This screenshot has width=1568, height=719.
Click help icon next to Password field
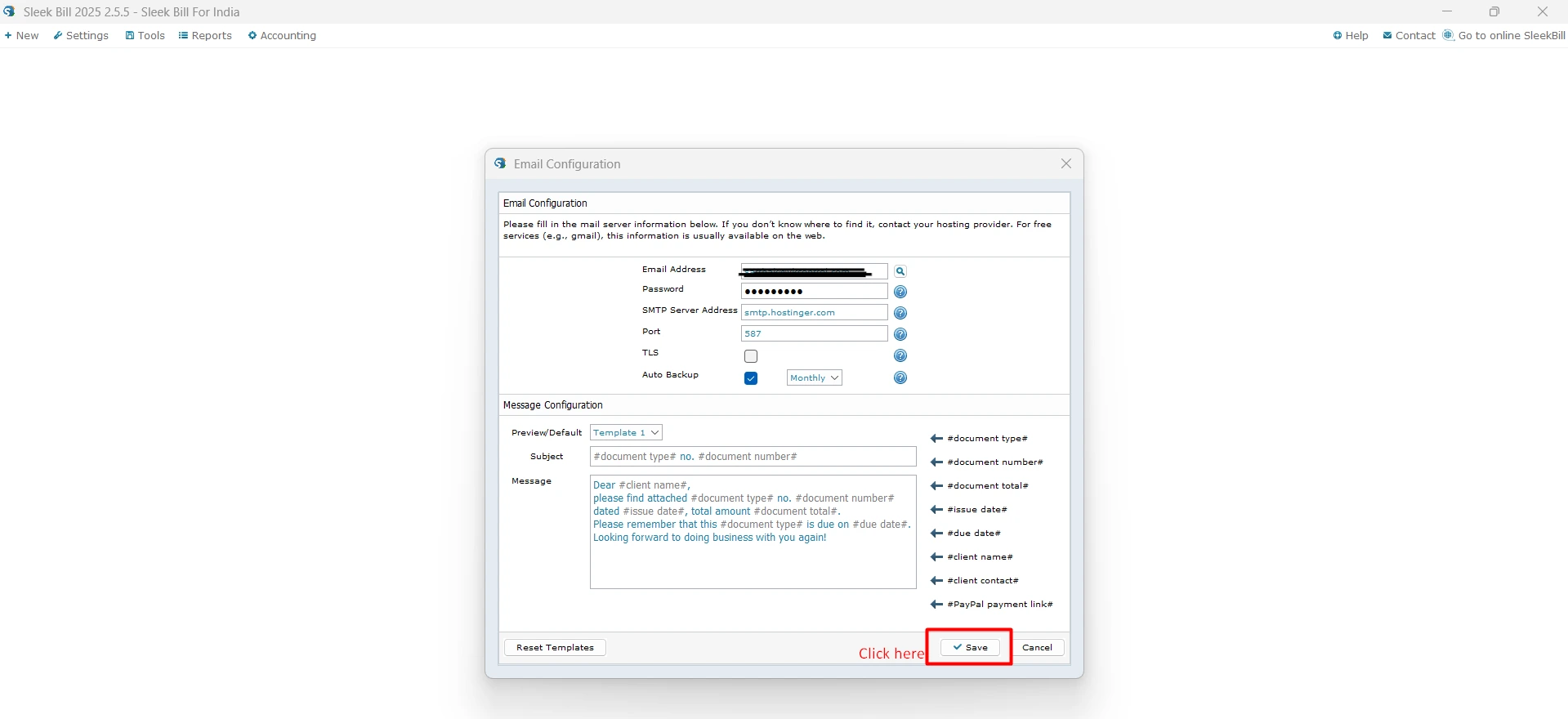pyautogui.click(x=900, y=292)
